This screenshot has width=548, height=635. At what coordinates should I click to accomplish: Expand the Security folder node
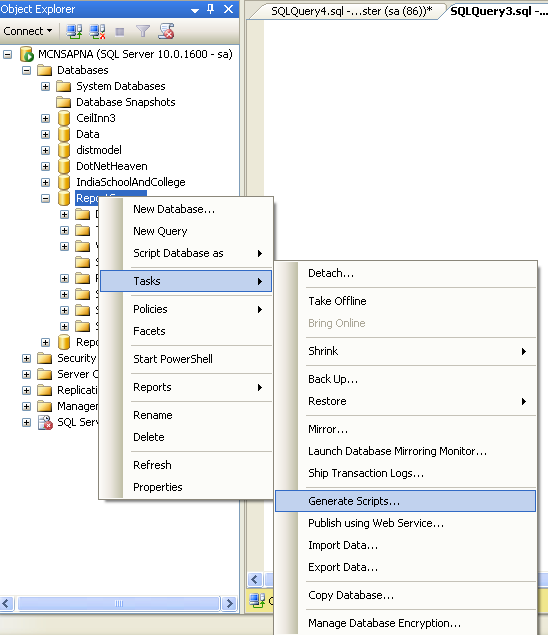pos(26,358)
